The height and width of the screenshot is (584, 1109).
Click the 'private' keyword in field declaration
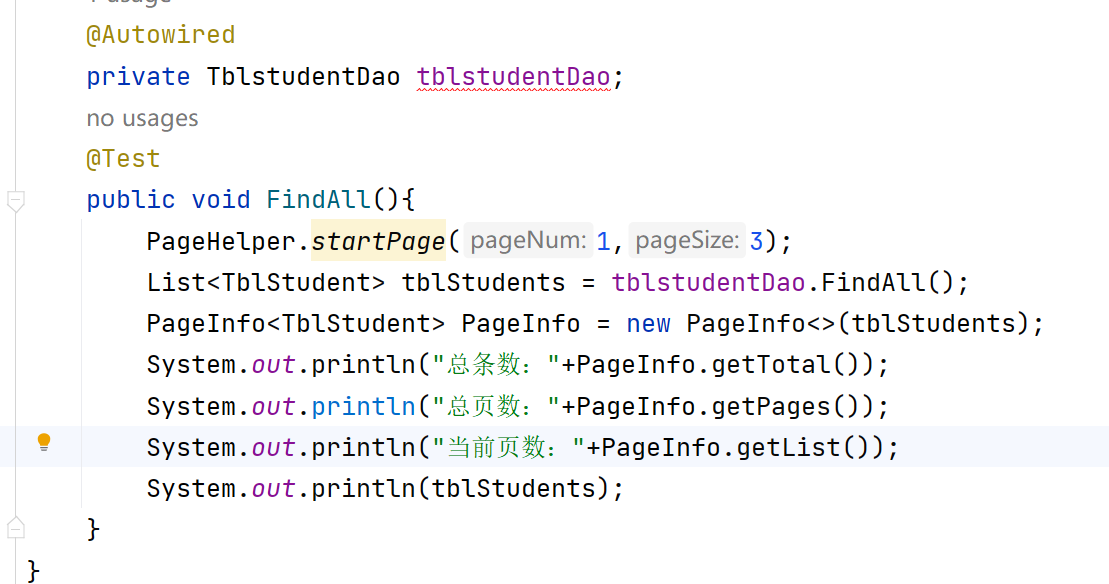coord(138,77)
